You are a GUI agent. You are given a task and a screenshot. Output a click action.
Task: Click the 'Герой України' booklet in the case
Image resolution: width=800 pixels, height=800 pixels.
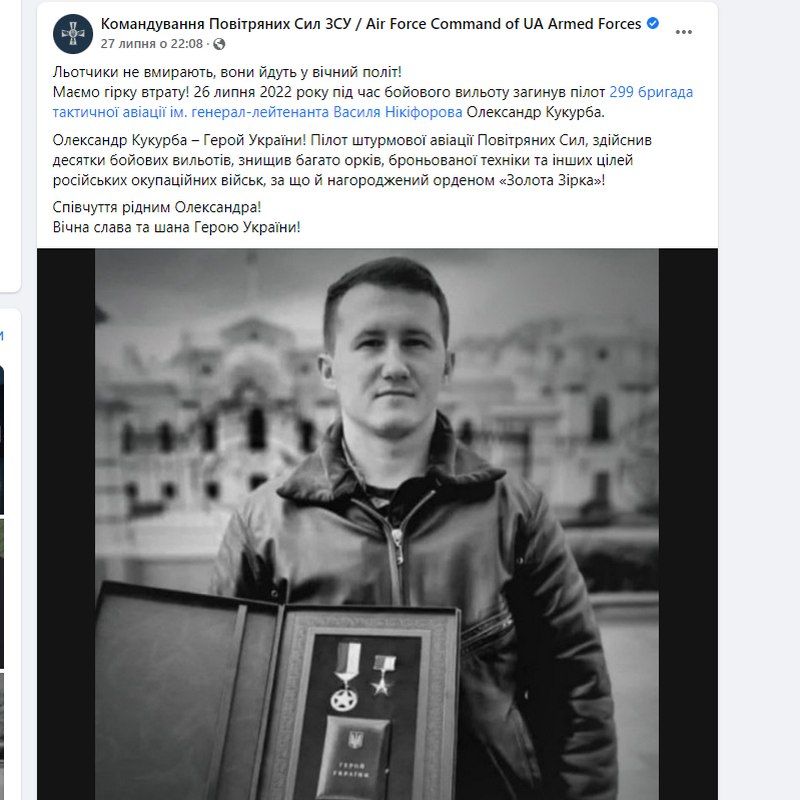click(356, 757)
